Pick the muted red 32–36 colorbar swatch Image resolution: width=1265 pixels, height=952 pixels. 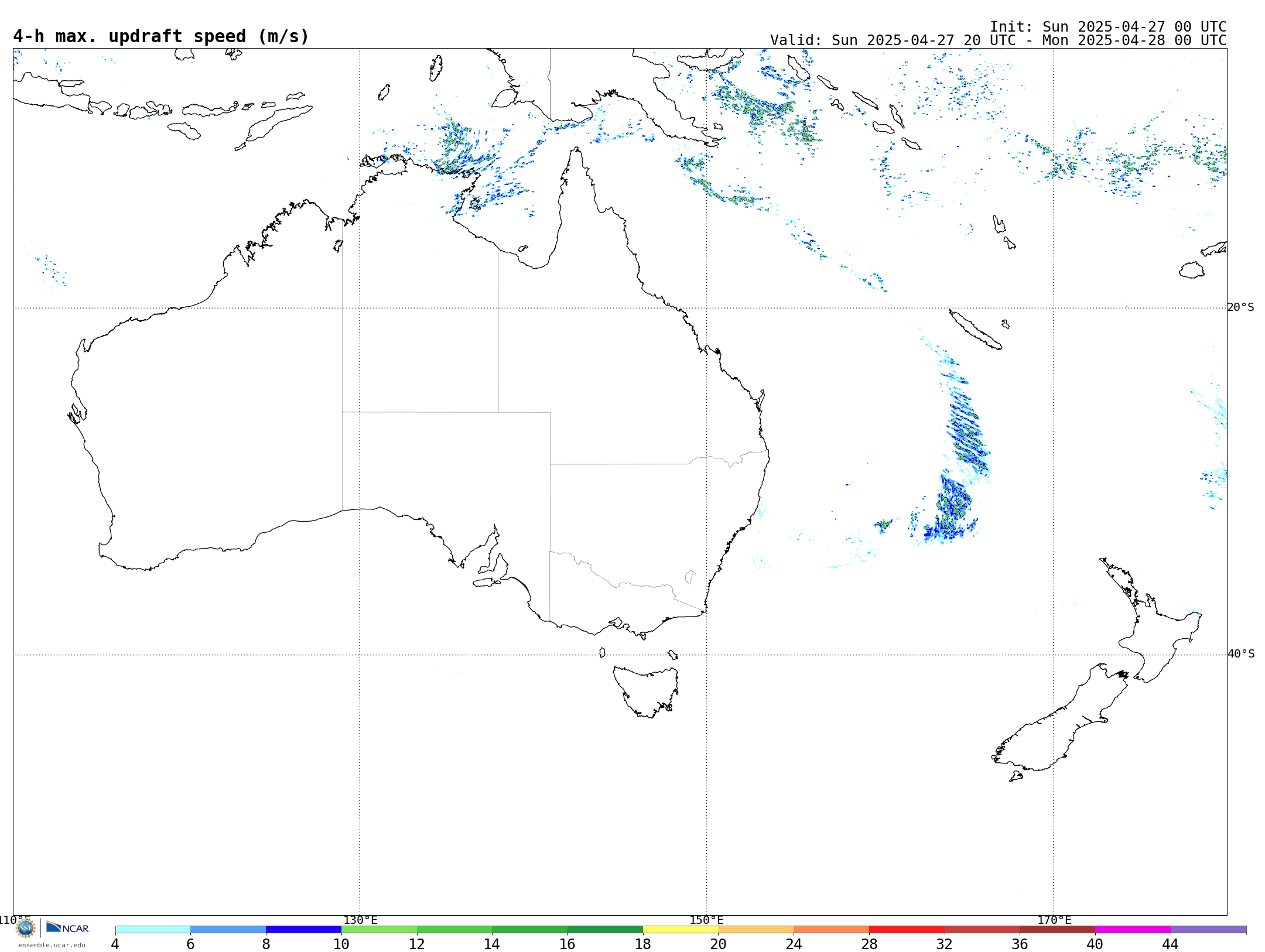pyautogui.click(x=982, y=930)
